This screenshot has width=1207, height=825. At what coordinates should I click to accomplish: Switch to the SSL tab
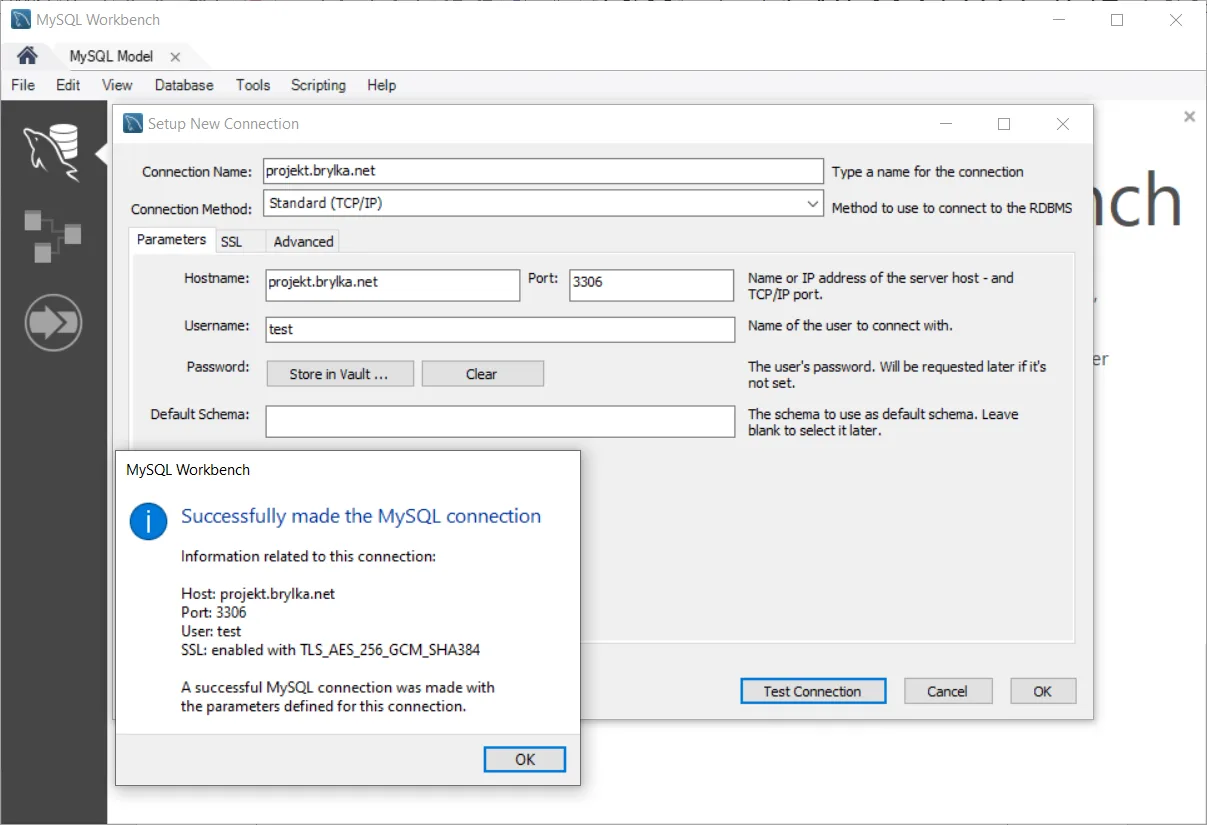pyautogui.click(x=231, y=242)
